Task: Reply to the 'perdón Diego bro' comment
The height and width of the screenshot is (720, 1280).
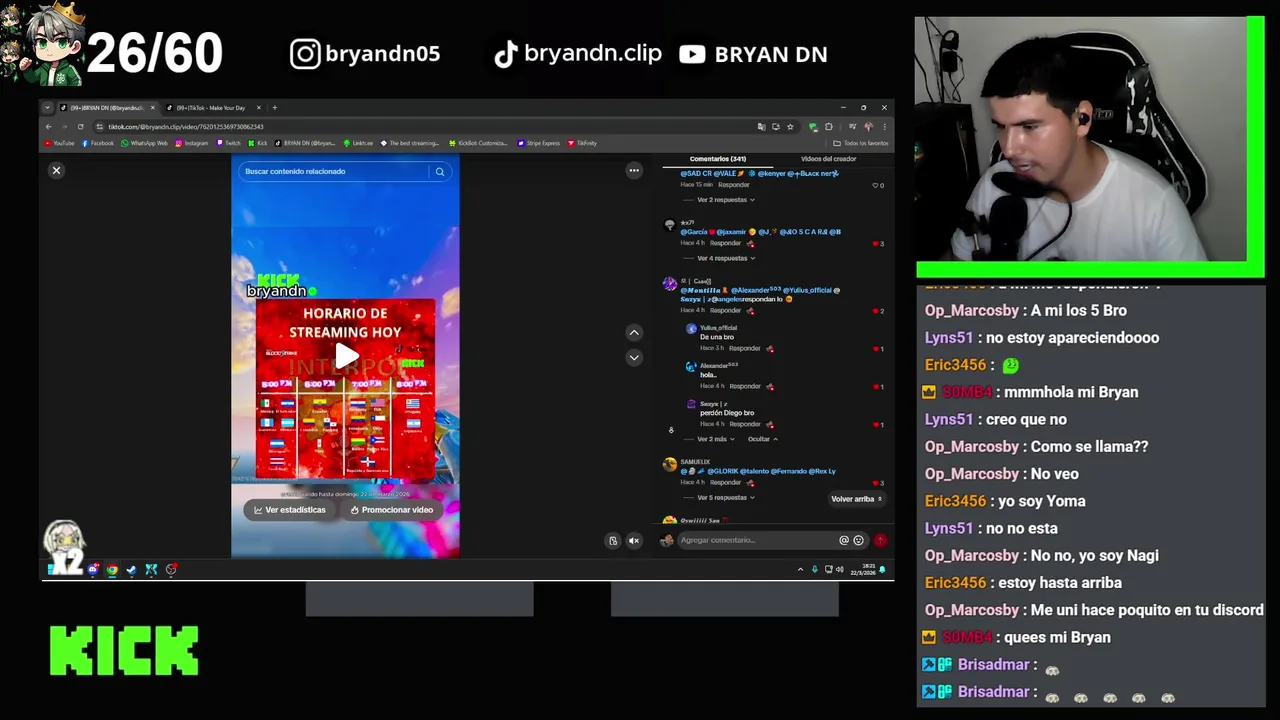Action: coord(744,424)
